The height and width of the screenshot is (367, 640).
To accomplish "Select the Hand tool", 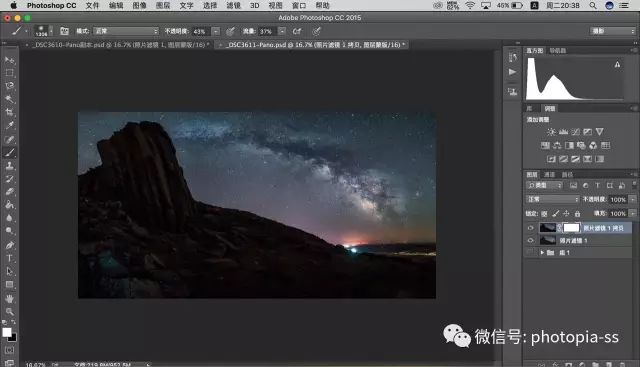I will (9, 298).
